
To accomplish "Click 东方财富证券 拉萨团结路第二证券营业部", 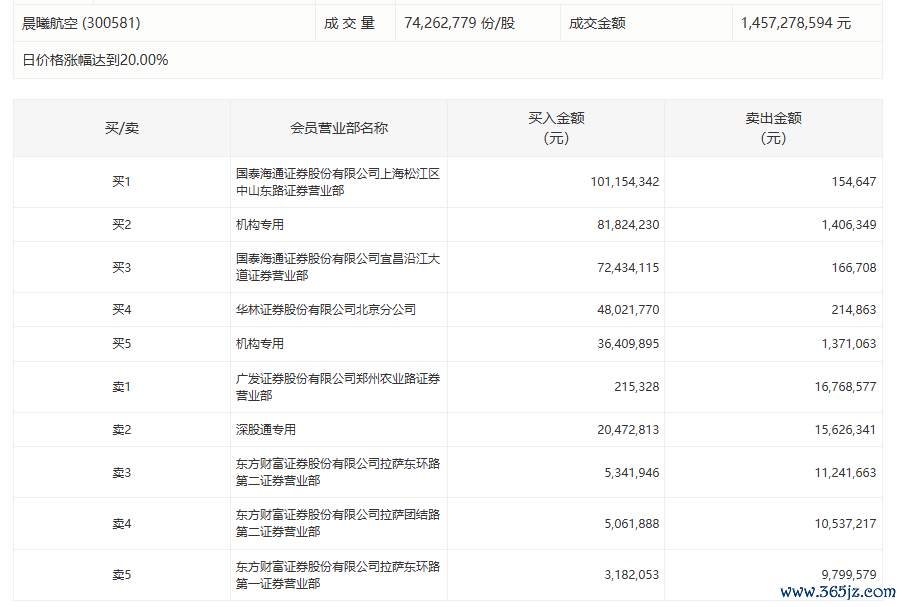I will (x=337, y=523).
